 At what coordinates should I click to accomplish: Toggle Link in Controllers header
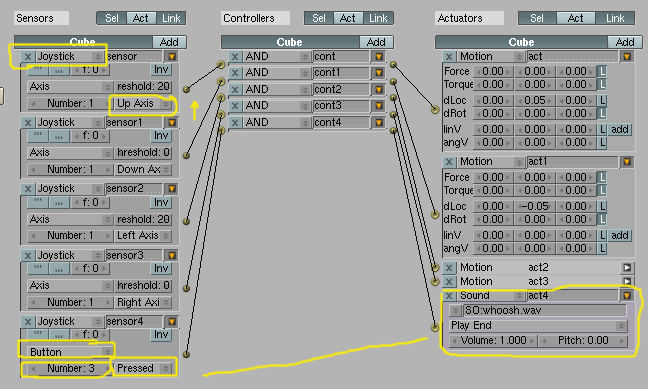(378, 18)
